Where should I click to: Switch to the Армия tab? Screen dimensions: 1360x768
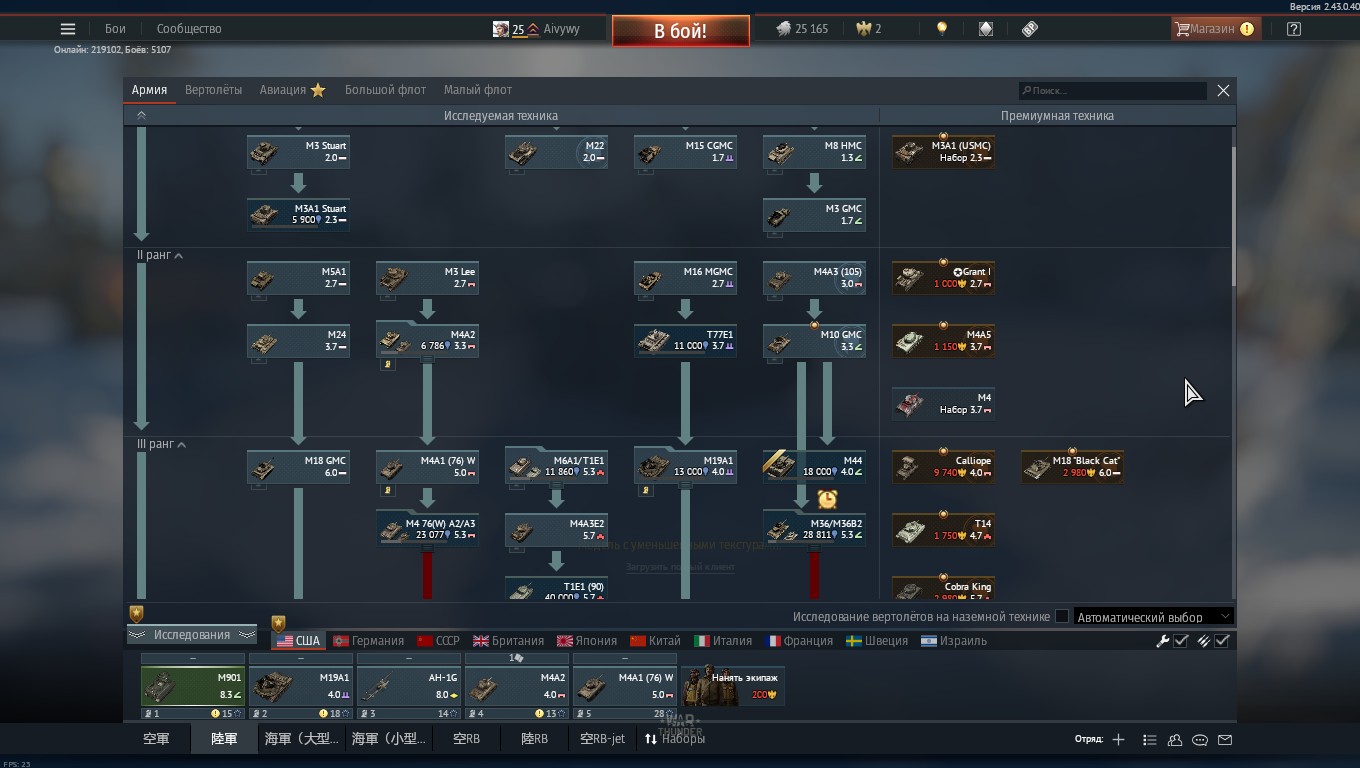point(149,90)
